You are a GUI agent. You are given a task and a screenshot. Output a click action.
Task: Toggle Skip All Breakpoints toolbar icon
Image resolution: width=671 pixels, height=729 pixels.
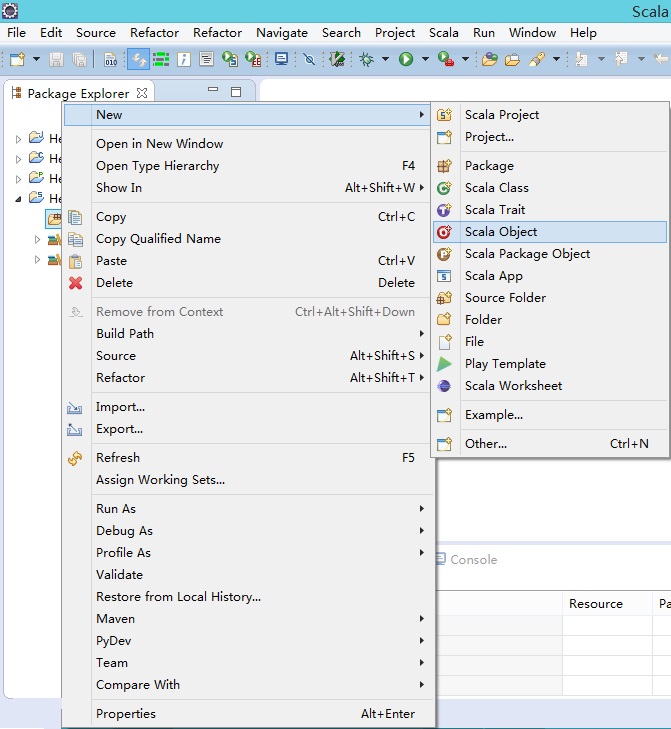(x=309, y=60)
